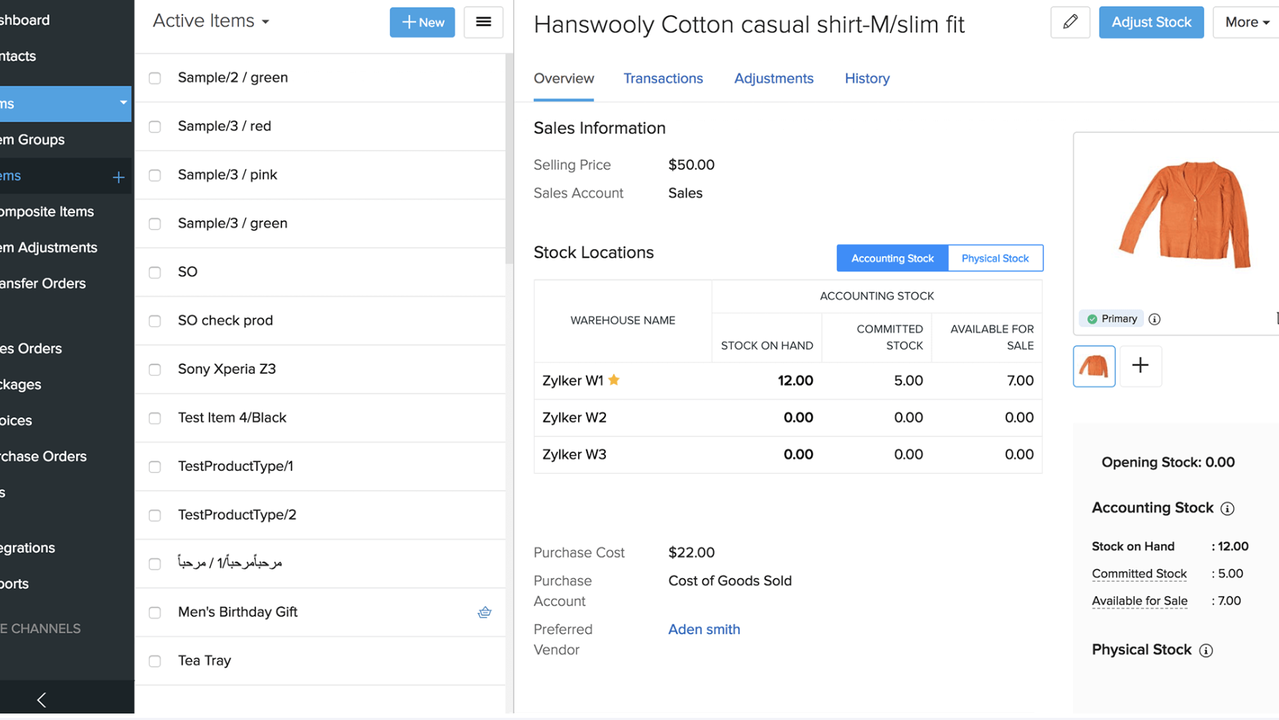Collapse sidebar using the bottom arrow
Viewport: 1279px width, 720px height.
click(x=41, y=700)
